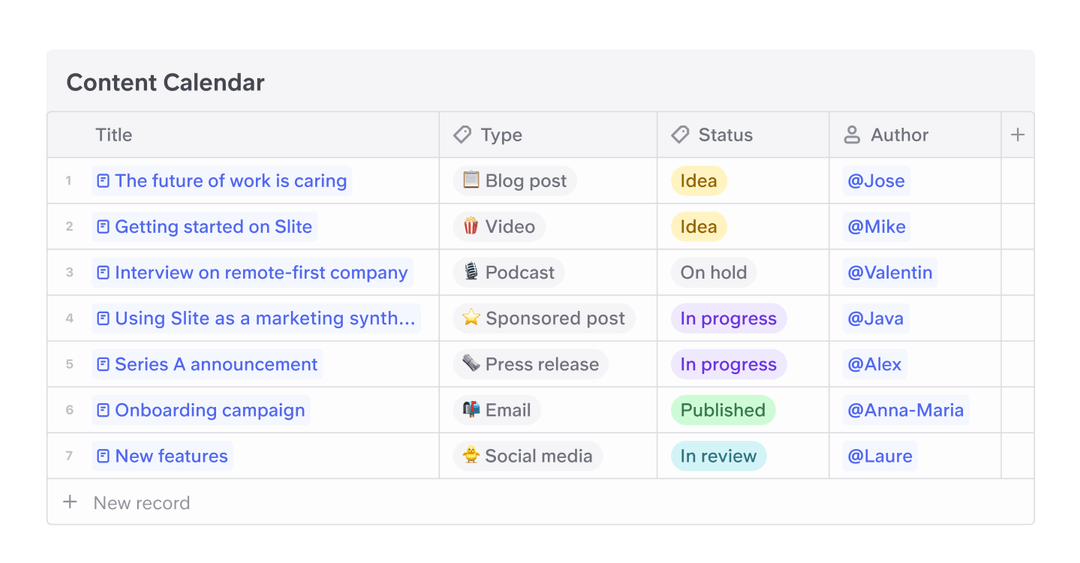Click the doc icon for Onboarding campaign
1080x563 pixels.
[x=103, y=411]
